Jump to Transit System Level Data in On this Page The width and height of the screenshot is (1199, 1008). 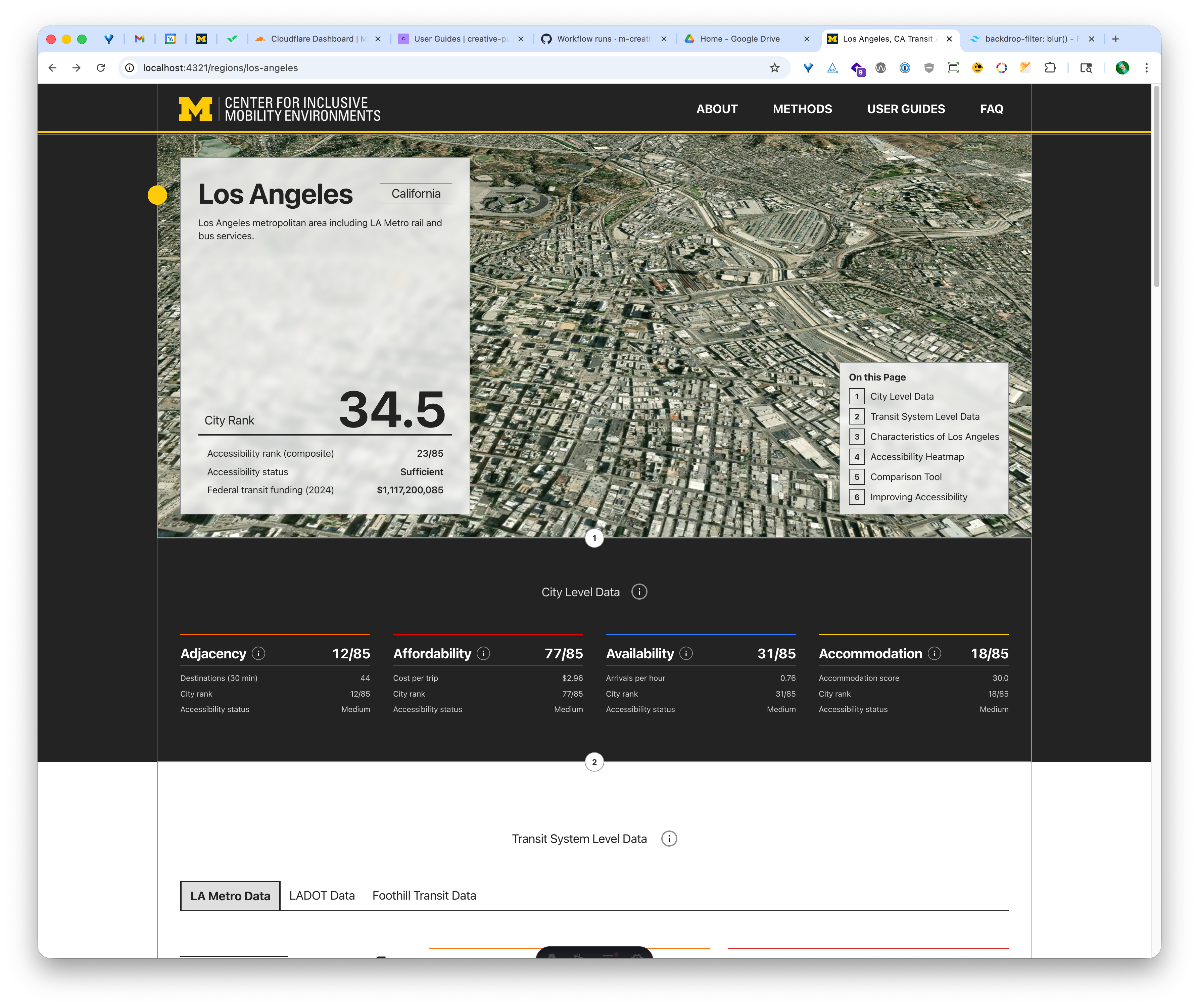click(x=914, y=416)
